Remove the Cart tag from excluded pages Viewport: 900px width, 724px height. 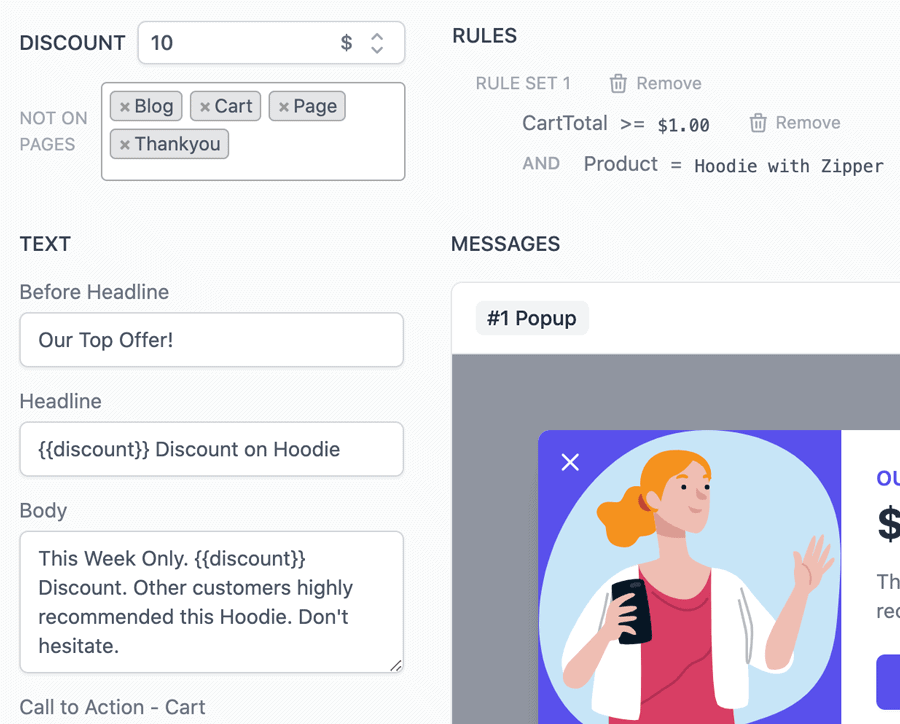click(207, 106)
